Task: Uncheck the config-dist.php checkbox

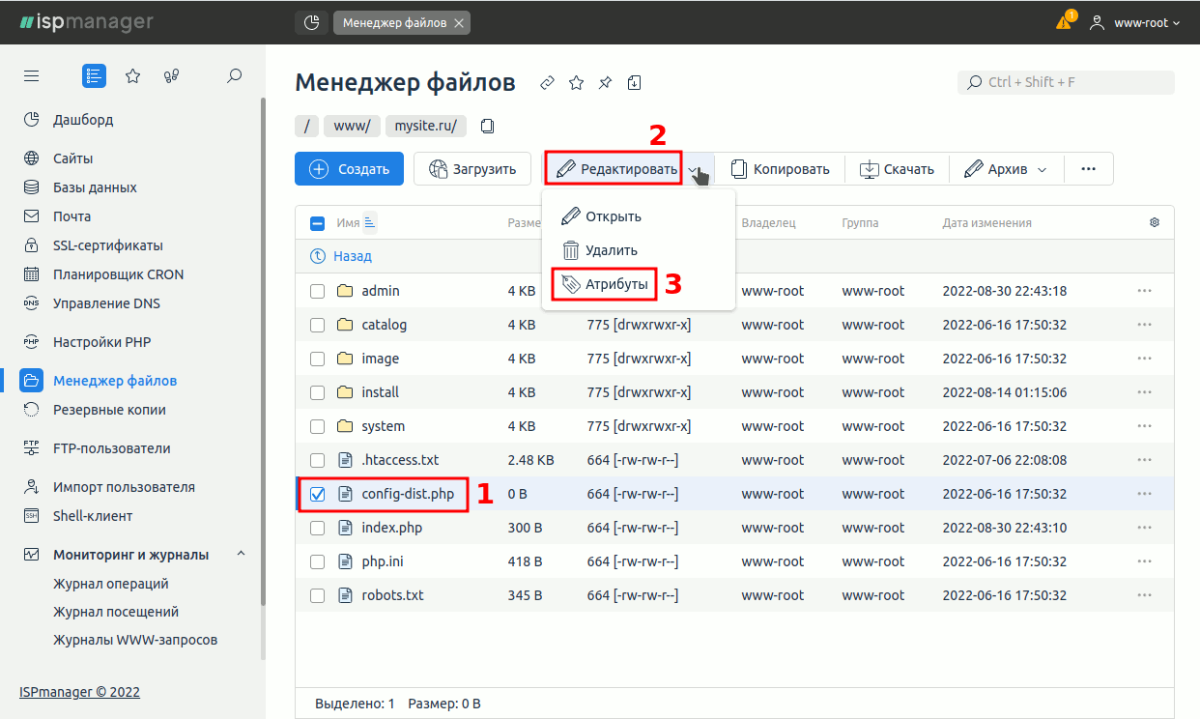Action: tap(317, 494)
